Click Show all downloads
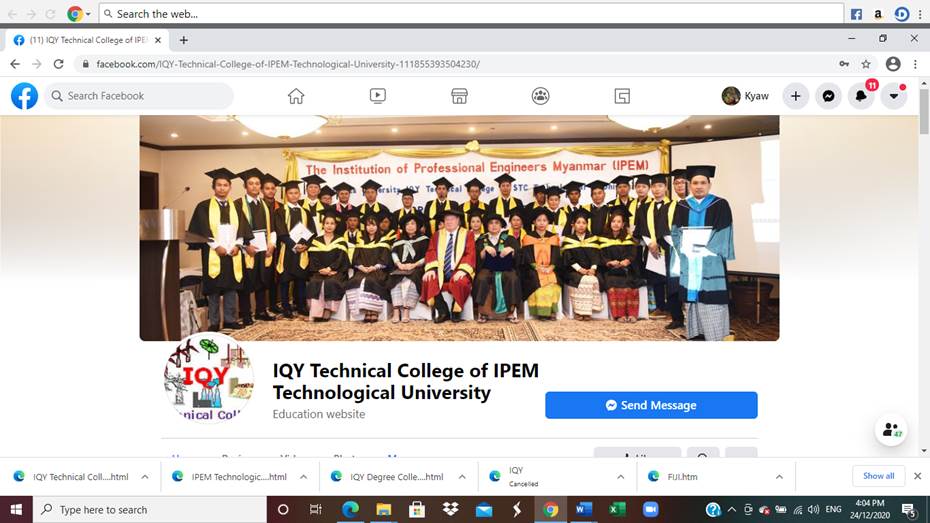The width and height of the screenshot is (930, 523). point(878,476)
